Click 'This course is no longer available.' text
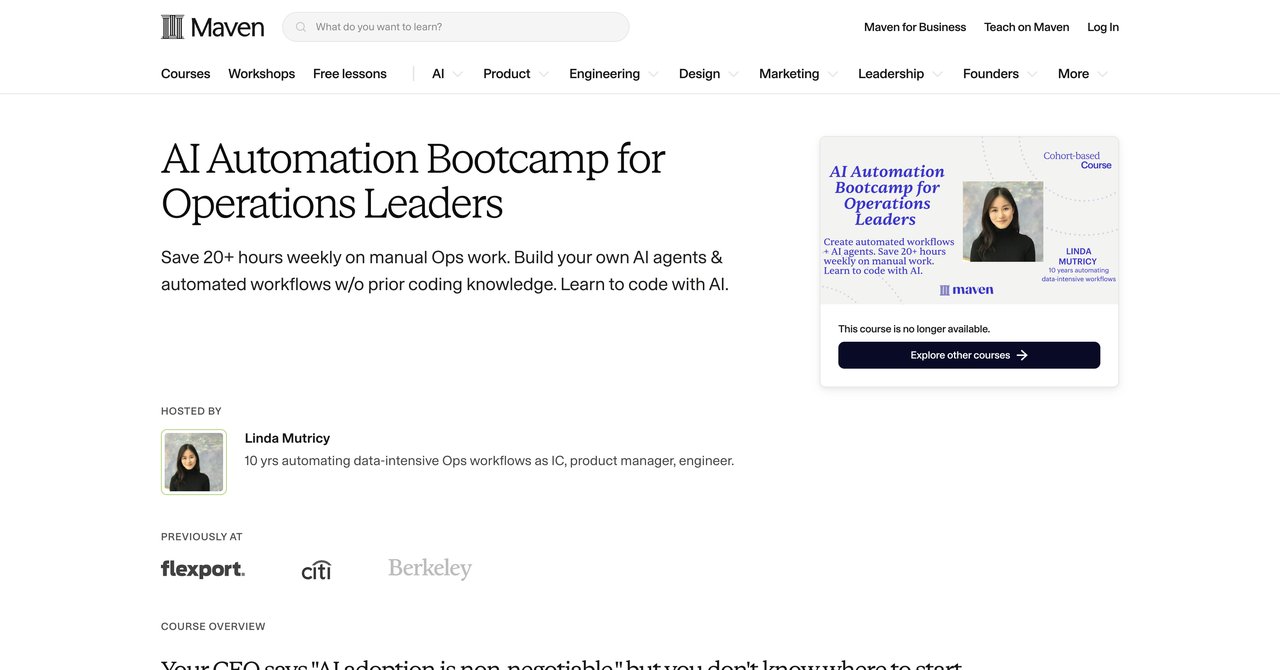 click(914, 329)
